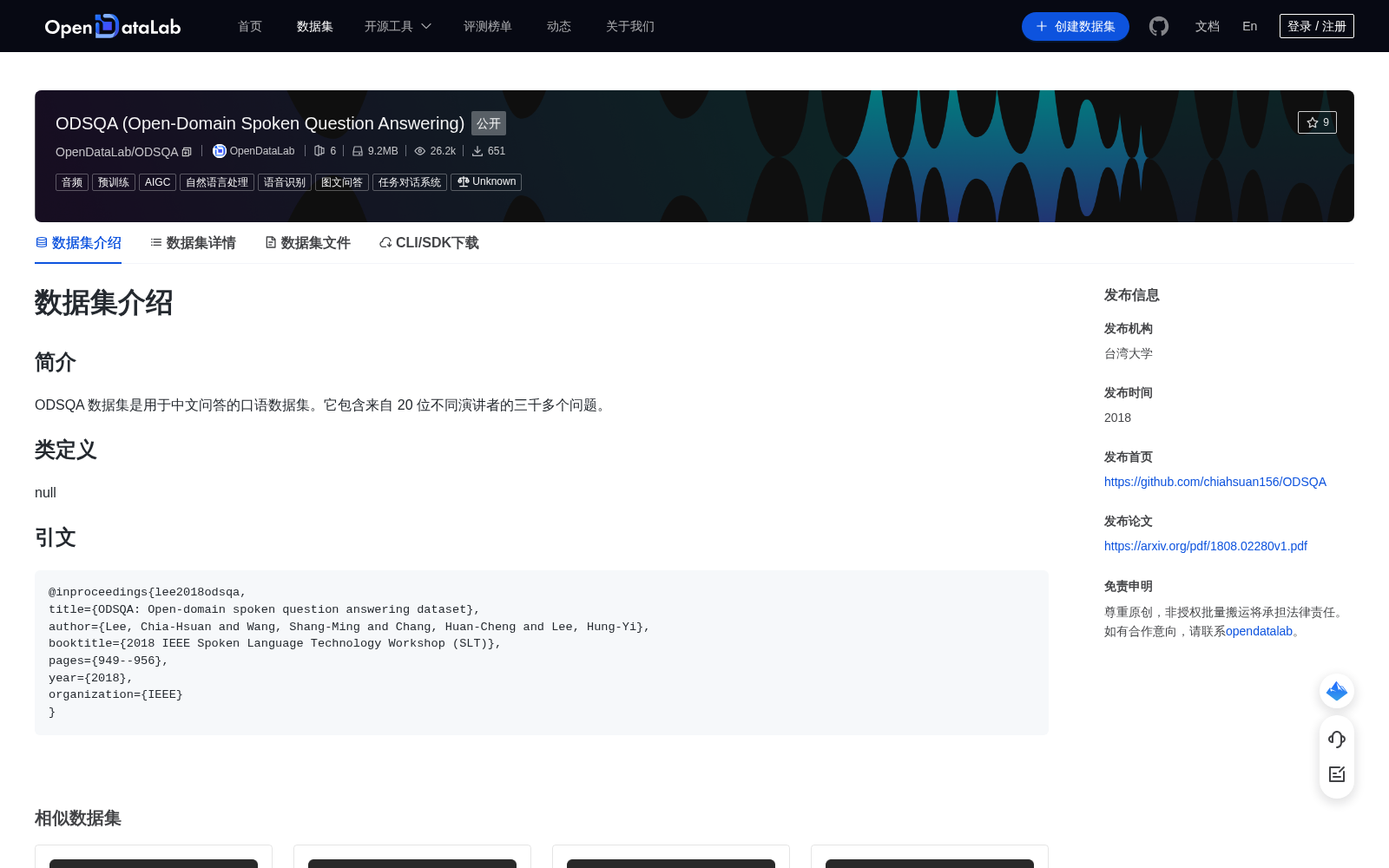
Task: Open the blue bird floating widget
Action: [1337, 691]
